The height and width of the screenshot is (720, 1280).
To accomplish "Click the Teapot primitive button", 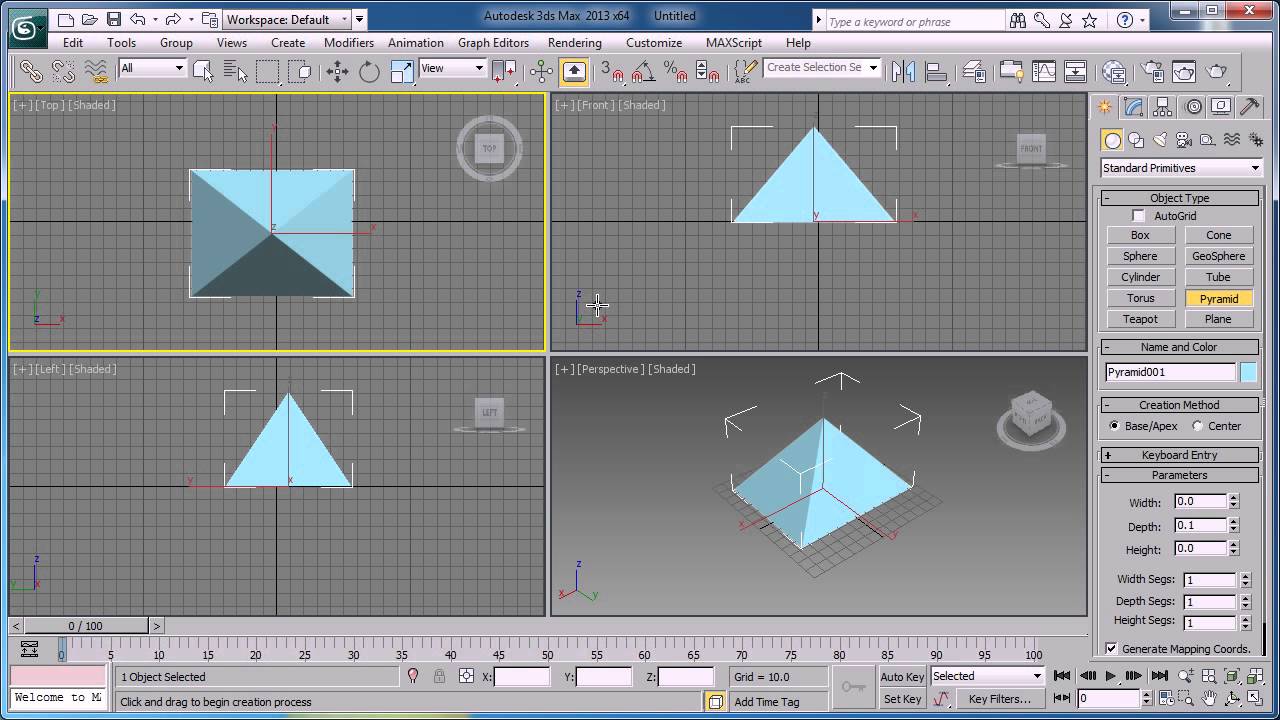I will 1140,319.
